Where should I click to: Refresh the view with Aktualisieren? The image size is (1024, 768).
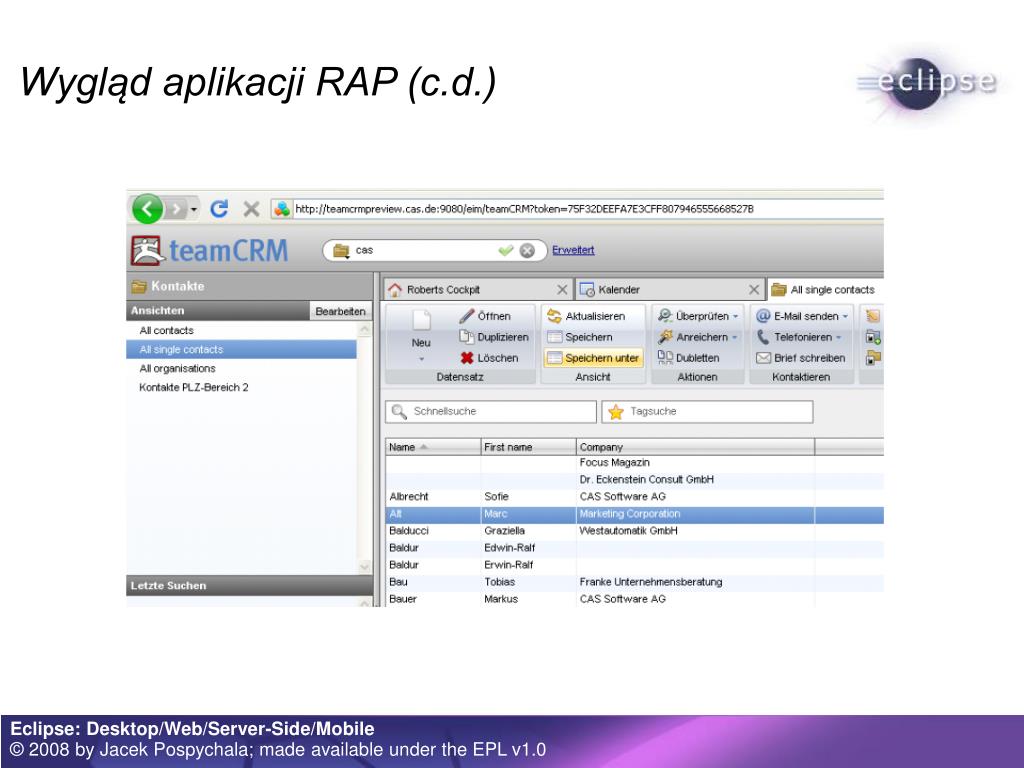[586, 316]
